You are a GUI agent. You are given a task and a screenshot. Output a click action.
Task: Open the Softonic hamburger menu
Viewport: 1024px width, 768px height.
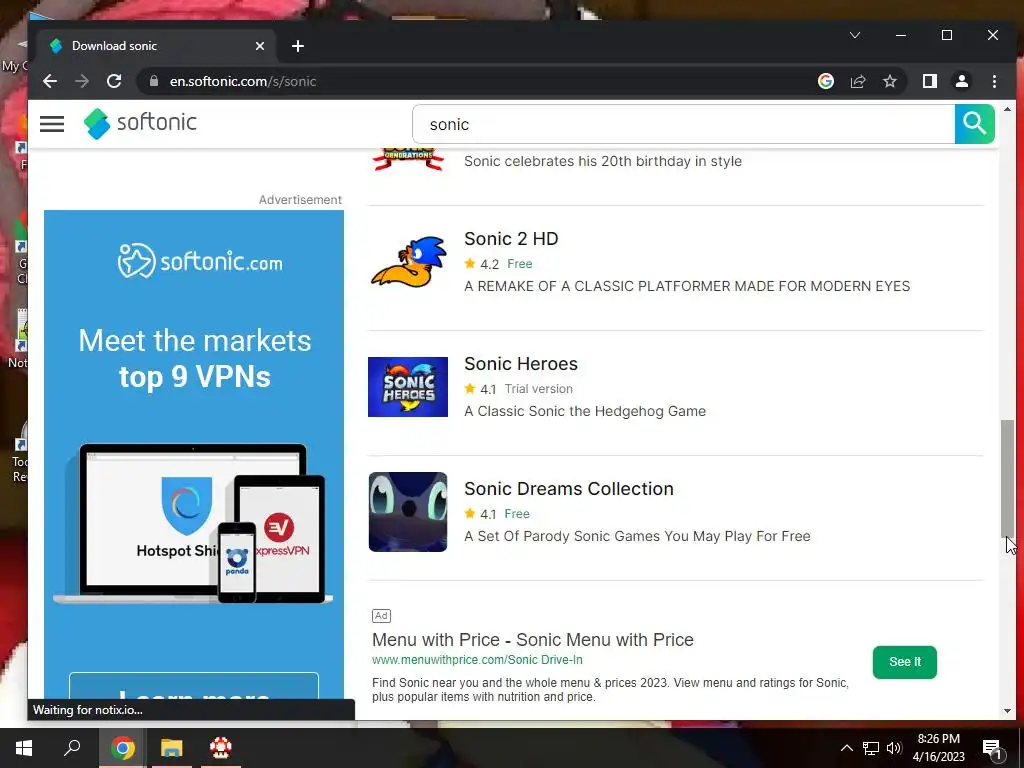click(52, 123)
